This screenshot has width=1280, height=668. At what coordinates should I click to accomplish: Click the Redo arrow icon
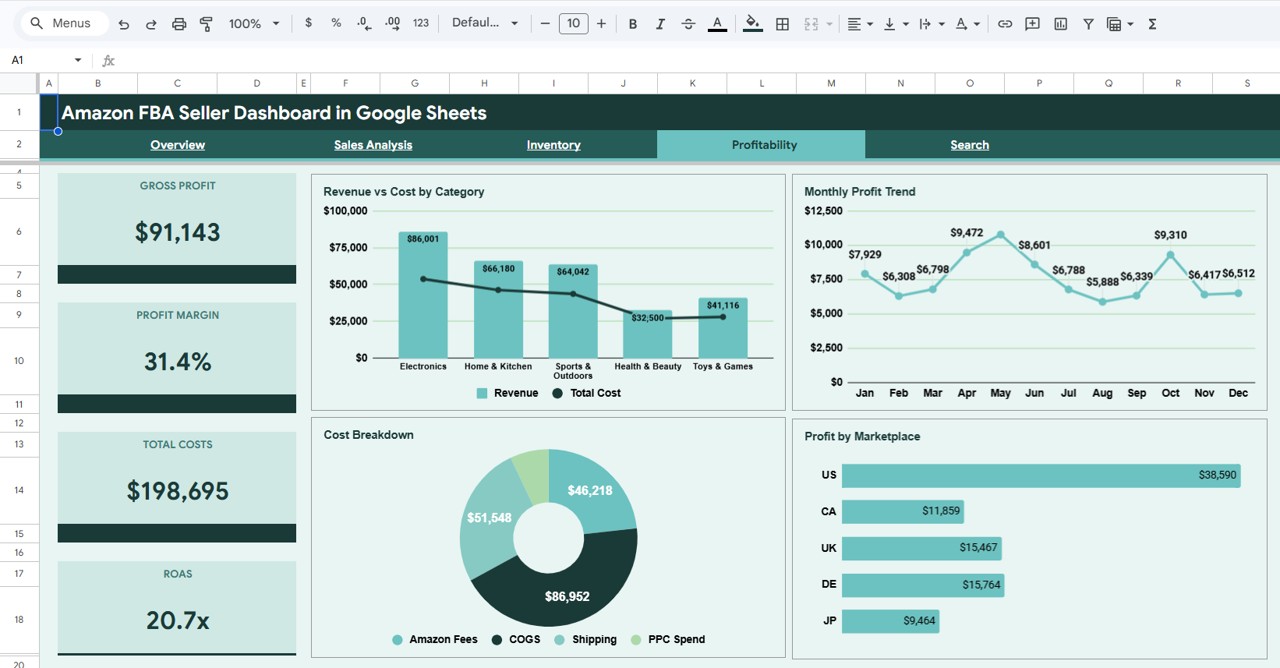click(151, 23)
